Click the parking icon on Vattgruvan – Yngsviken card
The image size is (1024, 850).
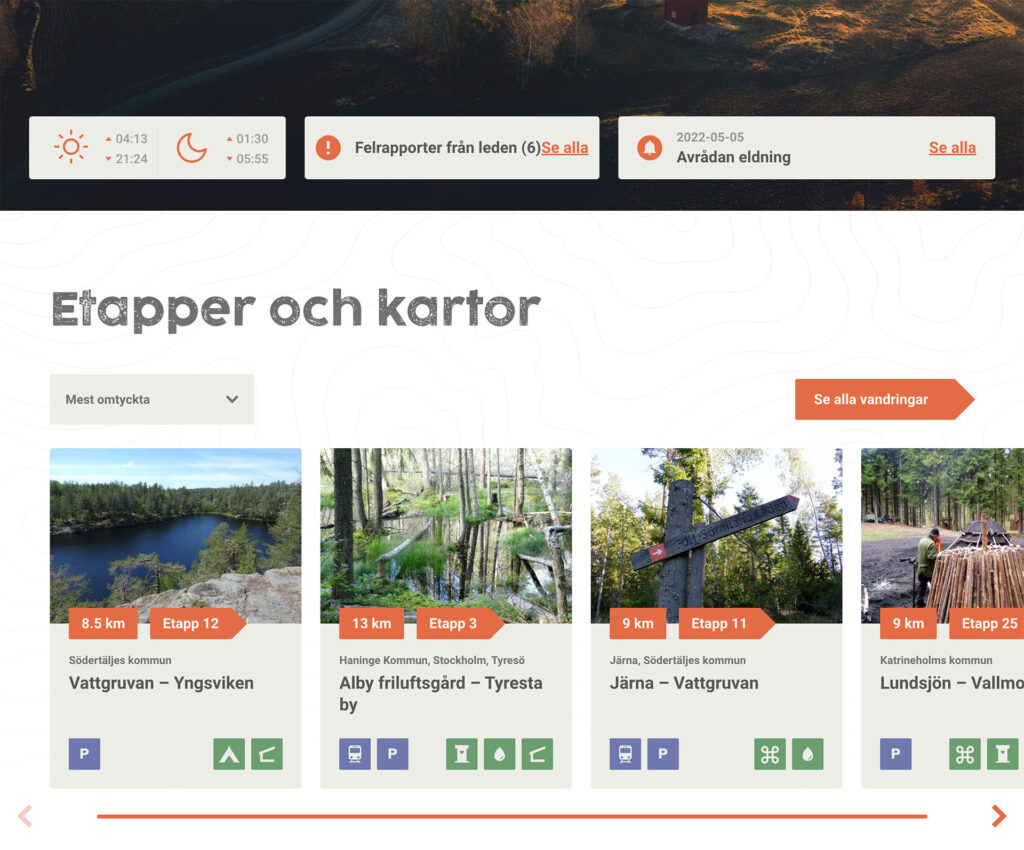[85, 754]
